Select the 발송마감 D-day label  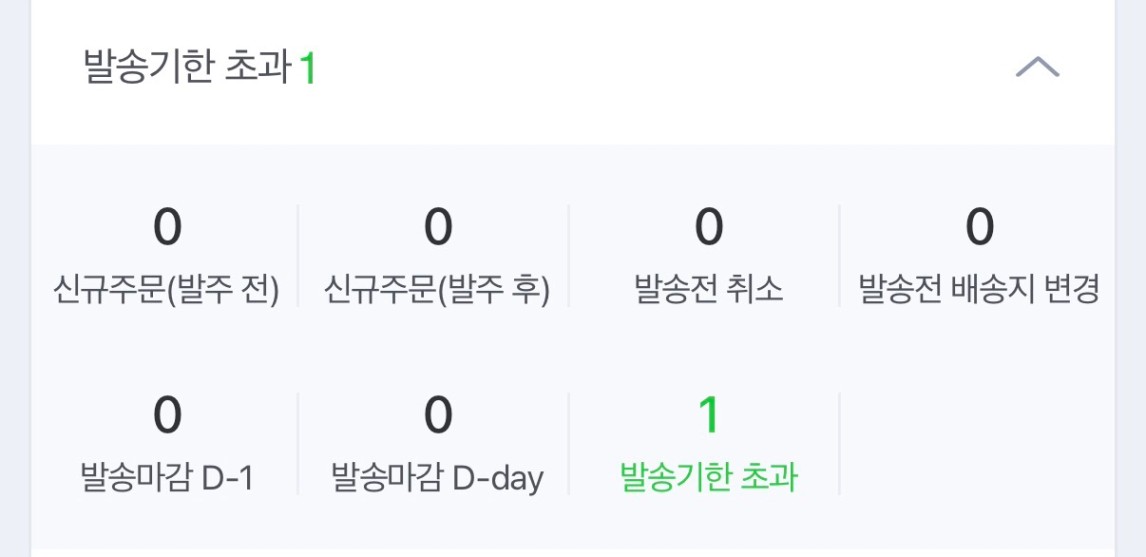tap(437, 478)
